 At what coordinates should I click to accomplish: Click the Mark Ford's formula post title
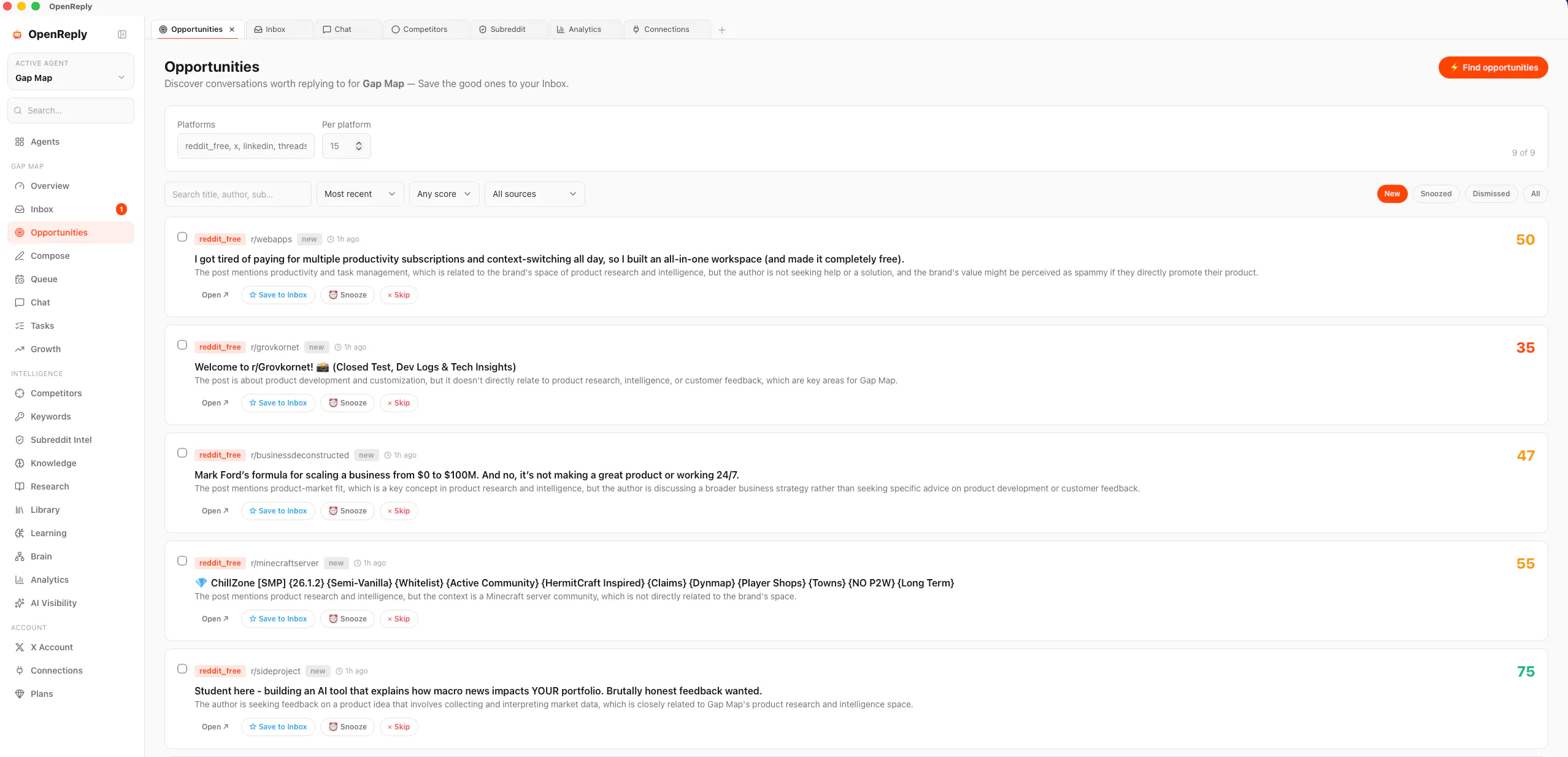(466, 475)
